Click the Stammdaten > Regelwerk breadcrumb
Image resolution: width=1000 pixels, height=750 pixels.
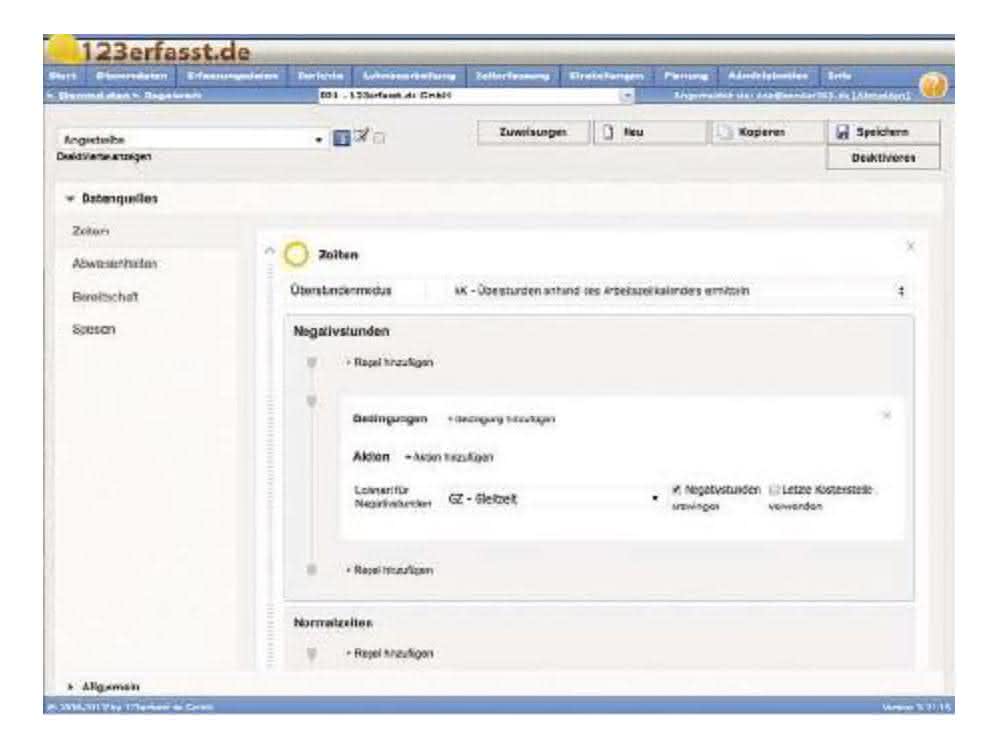point(125,96)
